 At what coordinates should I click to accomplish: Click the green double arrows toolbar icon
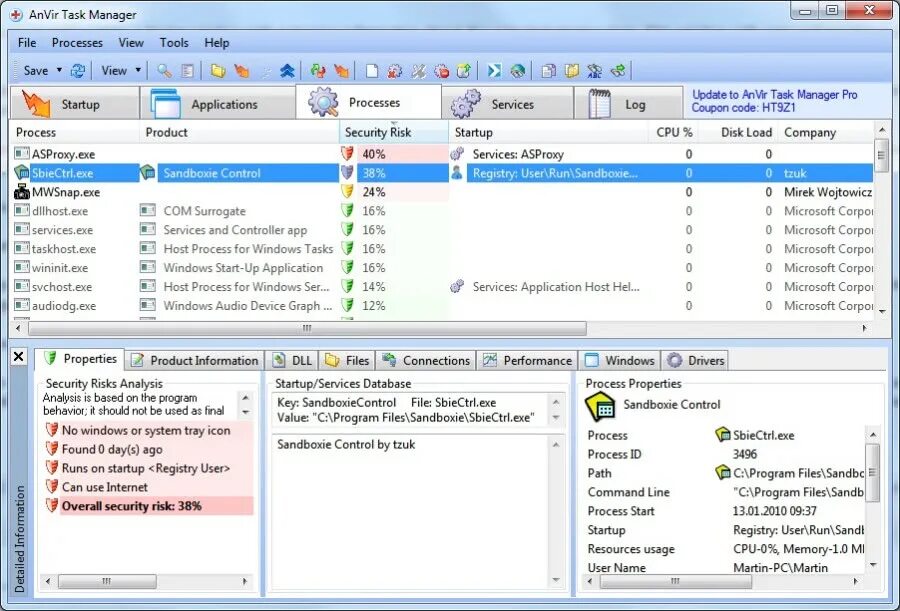pyautogui.click(x=618, y=71)
